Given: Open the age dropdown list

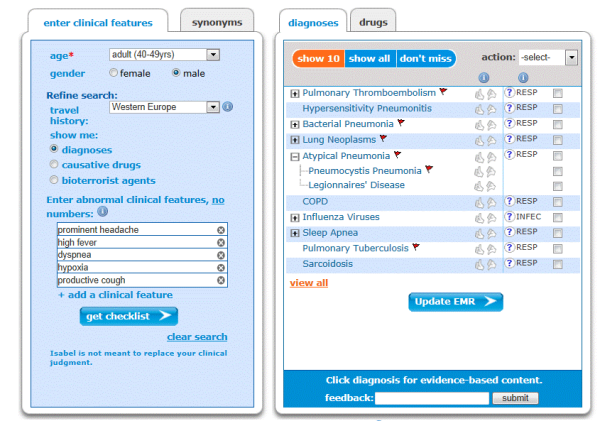Looking at the screenshot, I should click(213, 55).
